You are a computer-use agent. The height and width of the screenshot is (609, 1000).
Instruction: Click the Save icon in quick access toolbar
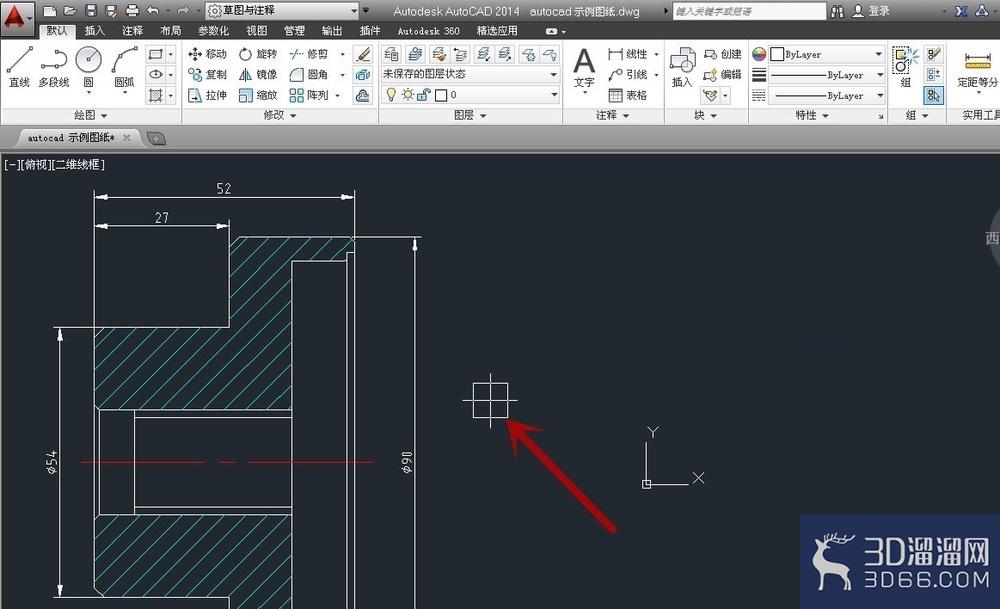click(x=91, y=10)
